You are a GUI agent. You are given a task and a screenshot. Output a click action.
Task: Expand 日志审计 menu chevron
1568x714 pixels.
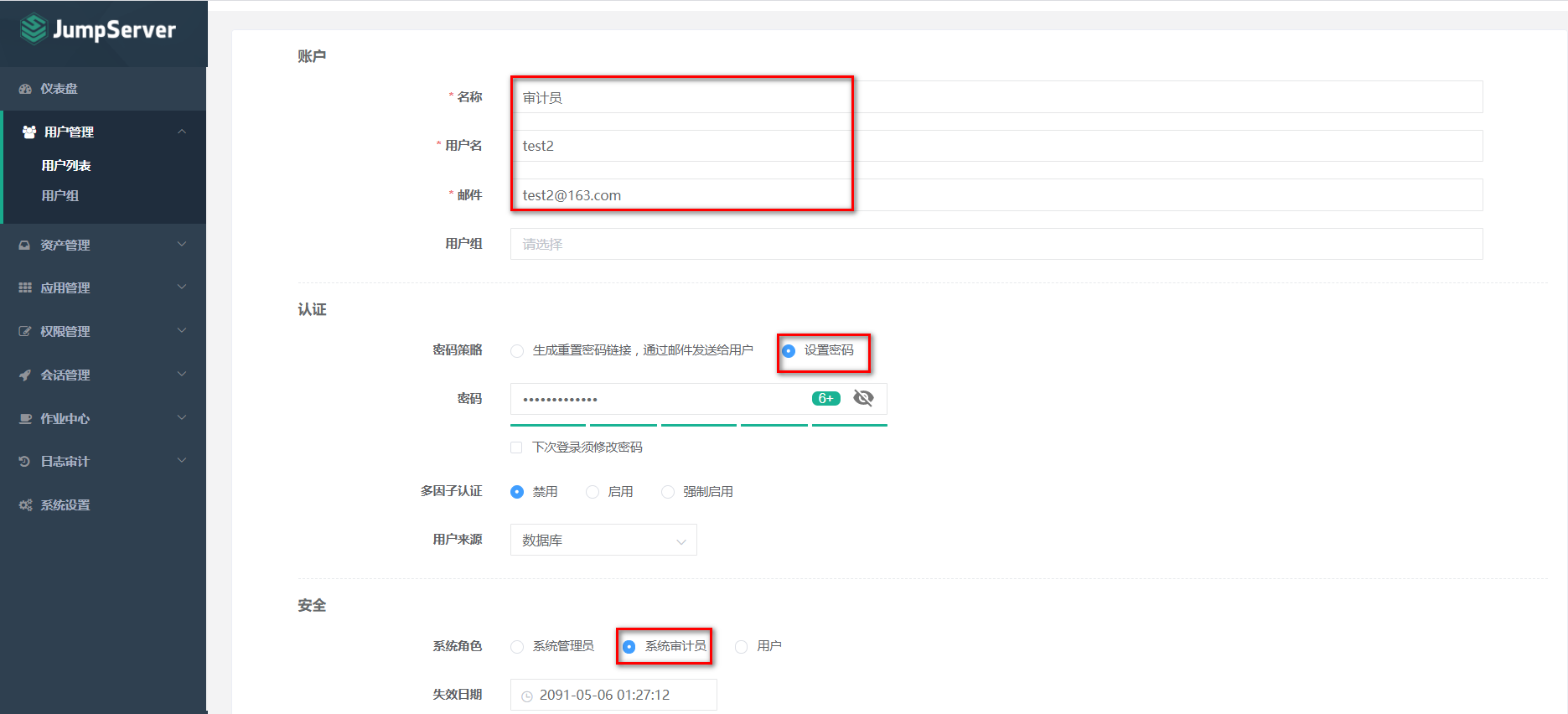tap(182, 460)
